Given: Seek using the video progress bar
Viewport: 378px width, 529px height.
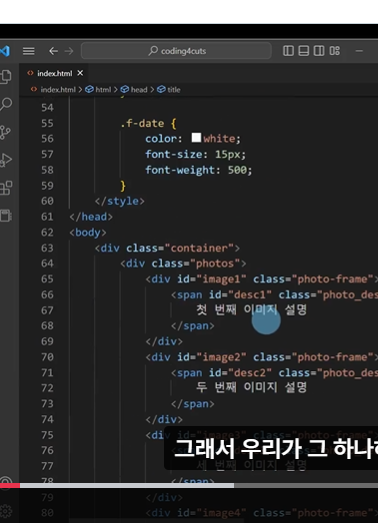Looking at the screenshot, I should point(189,485).
